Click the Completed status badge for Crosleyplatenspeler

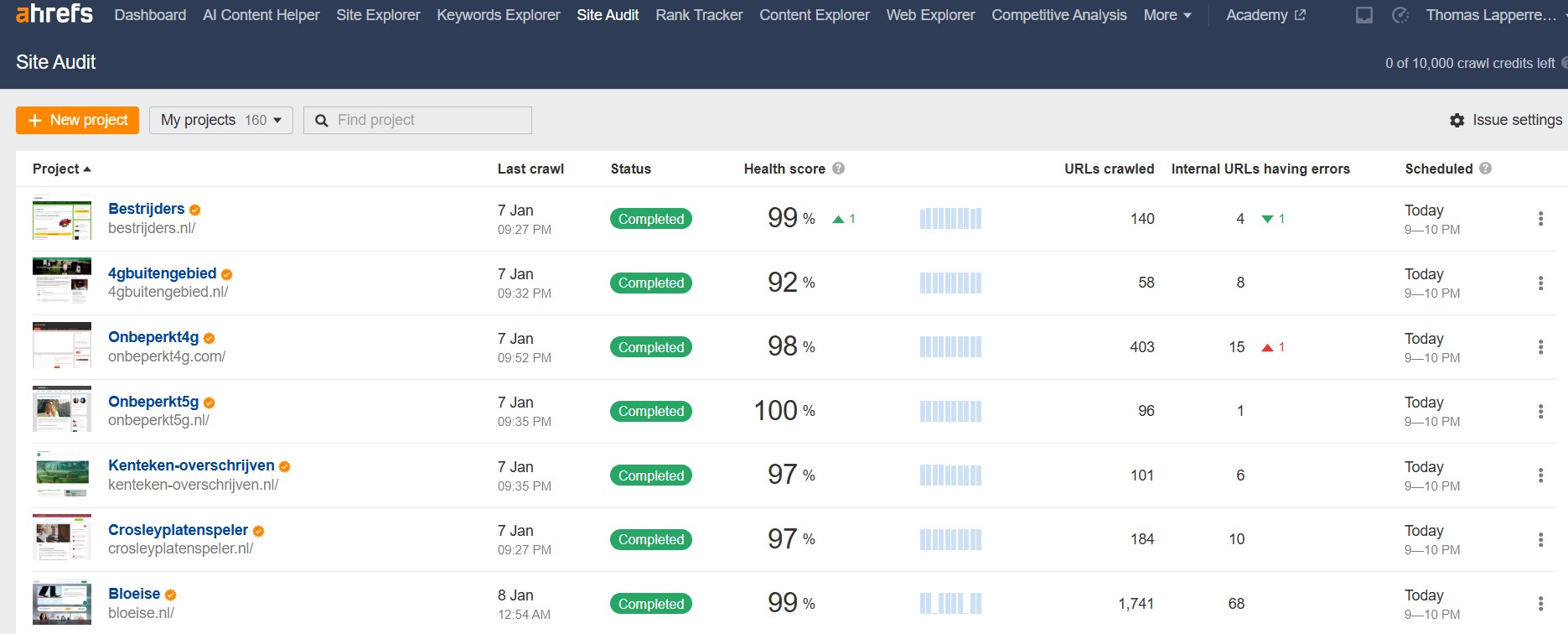(651, 539)
